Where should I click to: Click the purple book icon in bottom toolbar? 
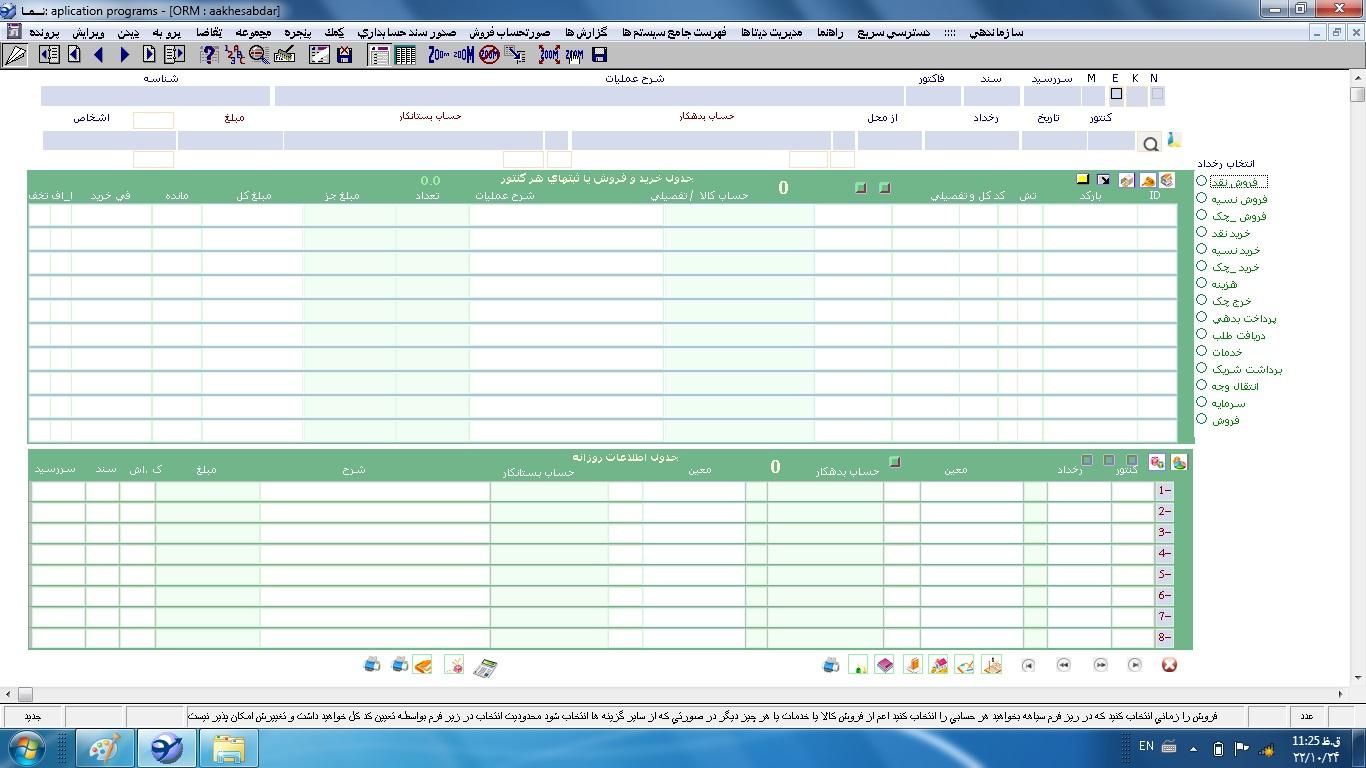pyautogui.click(x=885, y=665)
